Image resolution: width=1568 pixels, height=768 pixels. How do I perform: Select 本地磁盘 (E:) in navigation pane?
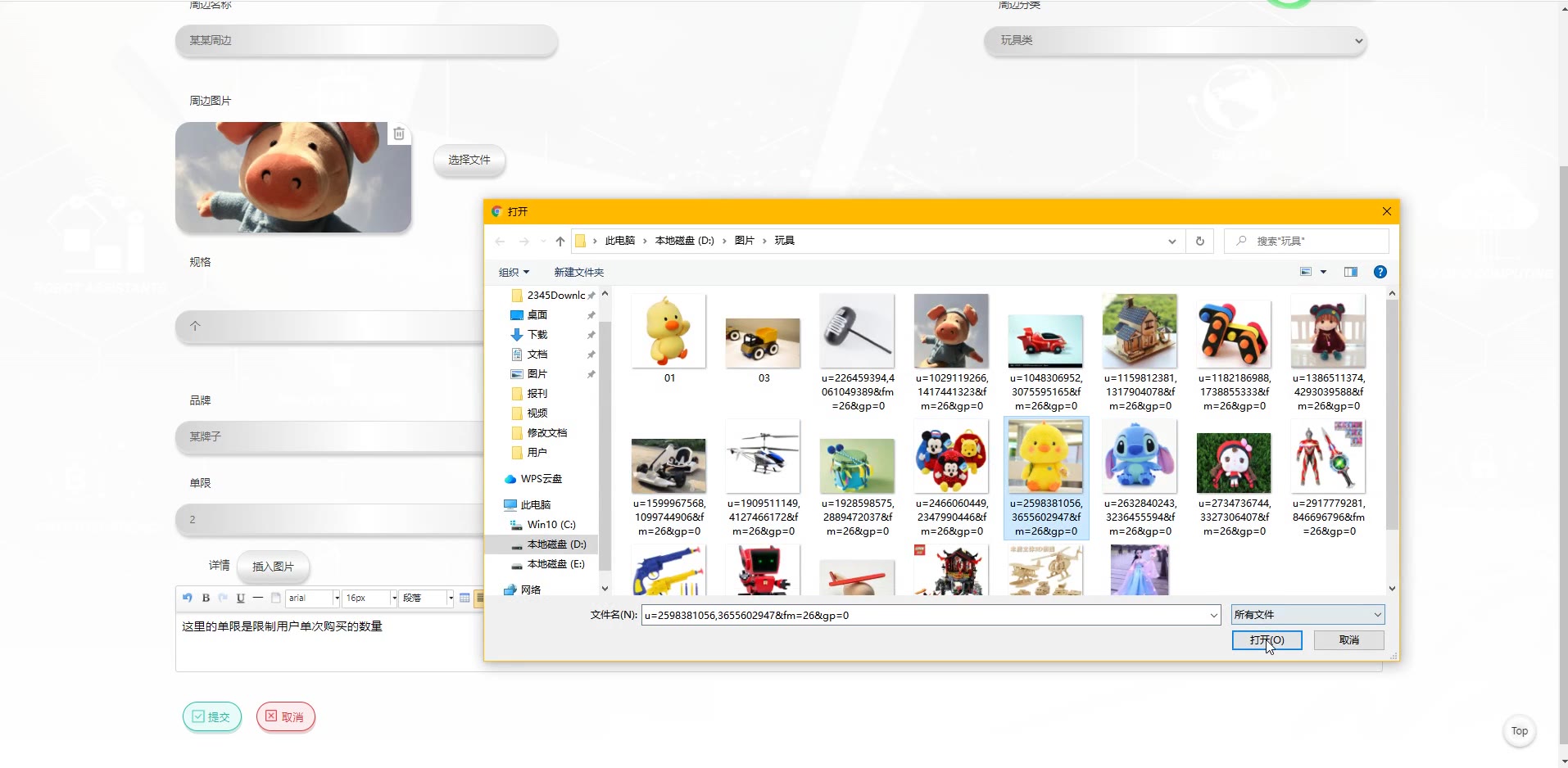tap(555, 564)
